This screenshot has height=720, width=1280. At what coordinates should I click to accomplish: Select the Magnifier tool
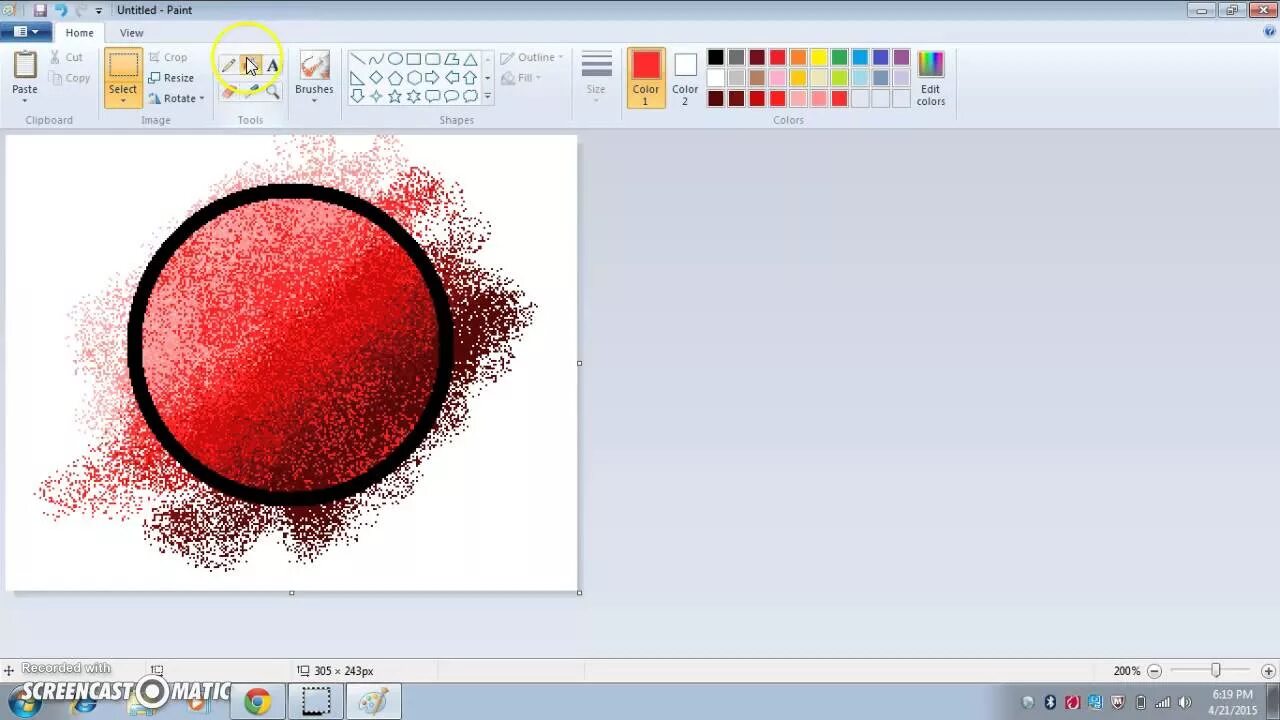tap(272, 91)
